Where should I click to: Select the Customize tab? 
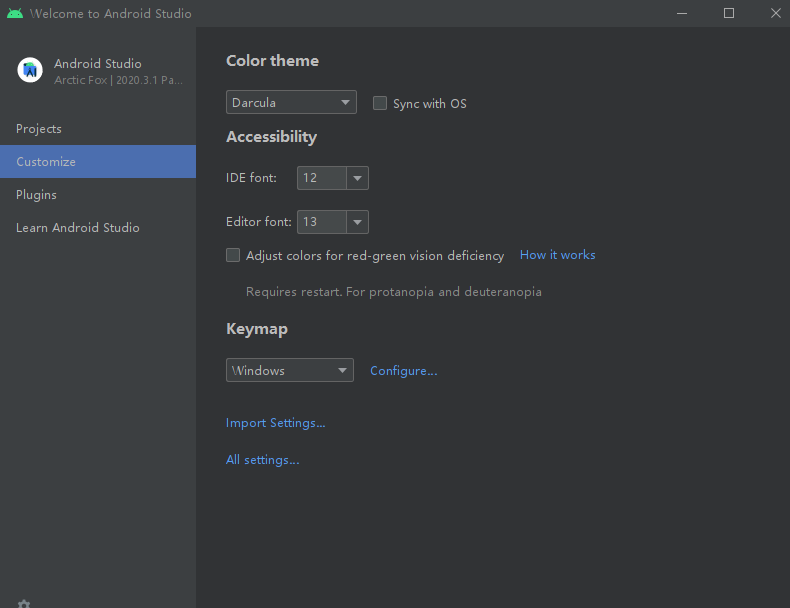98,161
